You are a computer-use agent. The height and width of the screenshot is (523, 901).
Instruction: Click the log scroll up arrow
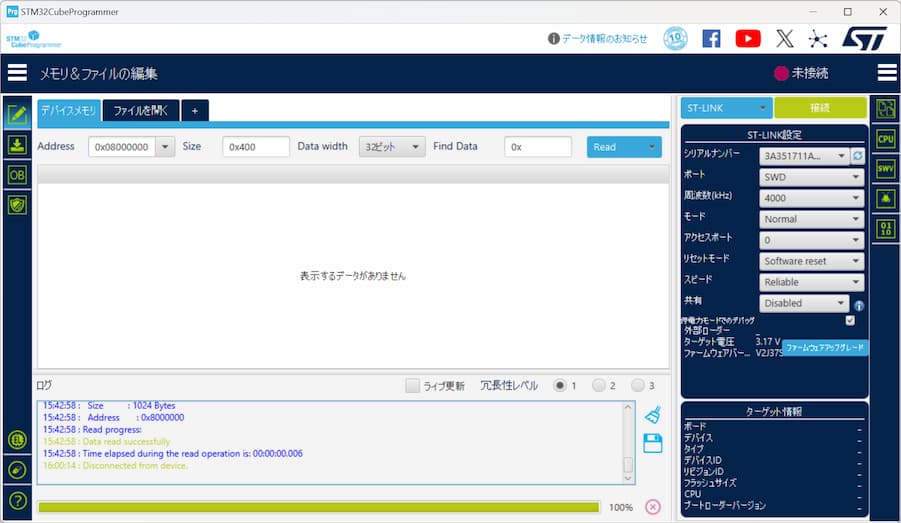pyautogui.click(x=628, y=407)
